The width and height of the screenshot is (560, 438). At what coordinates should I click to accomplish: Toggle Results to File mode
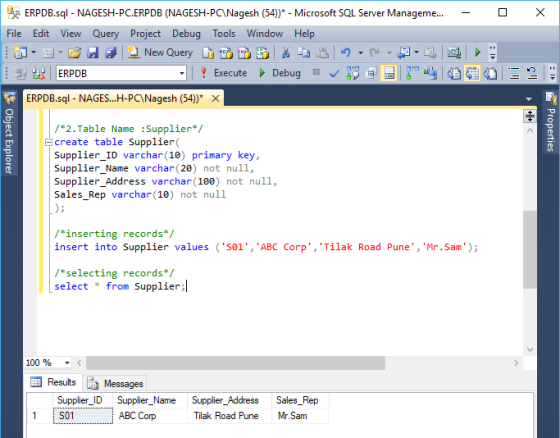click(x=491, y=74)
